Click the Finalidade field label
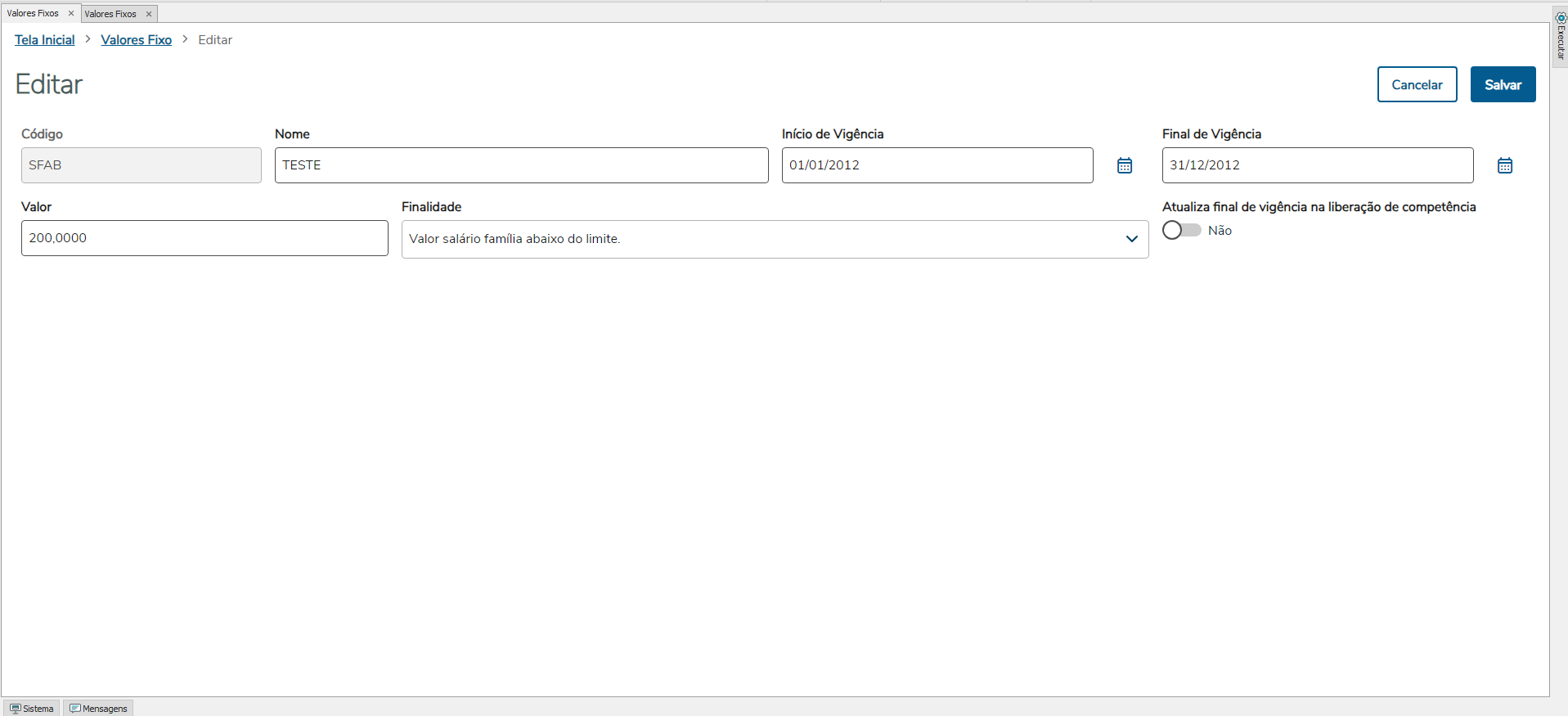Viewport: 1568px width, 716px height. tap(431, 207)
